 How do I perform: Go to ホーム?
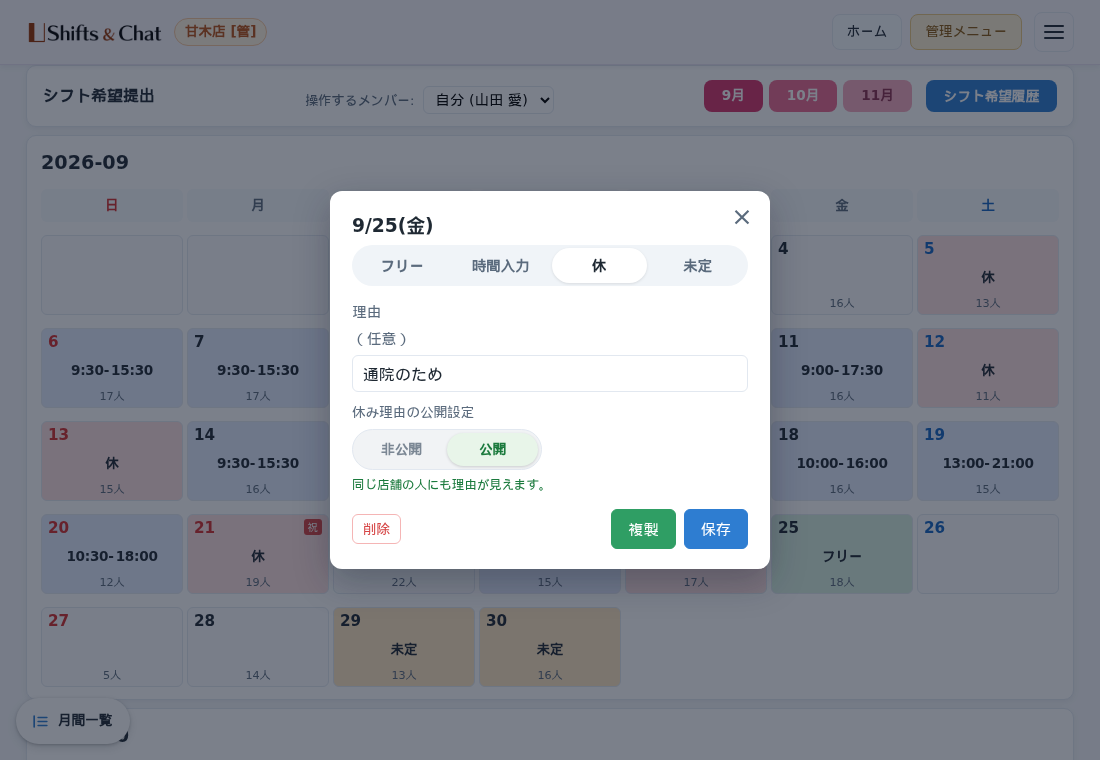point(866,32)
